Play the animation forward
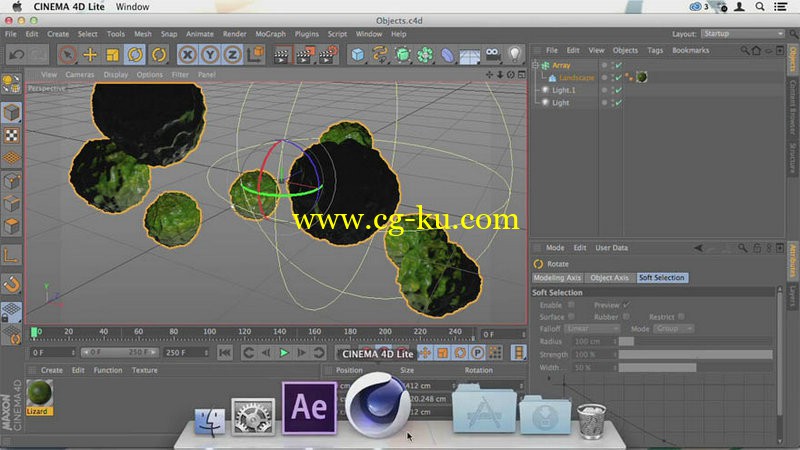The height and width of the screenshot is (450, 800). [x=284, y=353]
